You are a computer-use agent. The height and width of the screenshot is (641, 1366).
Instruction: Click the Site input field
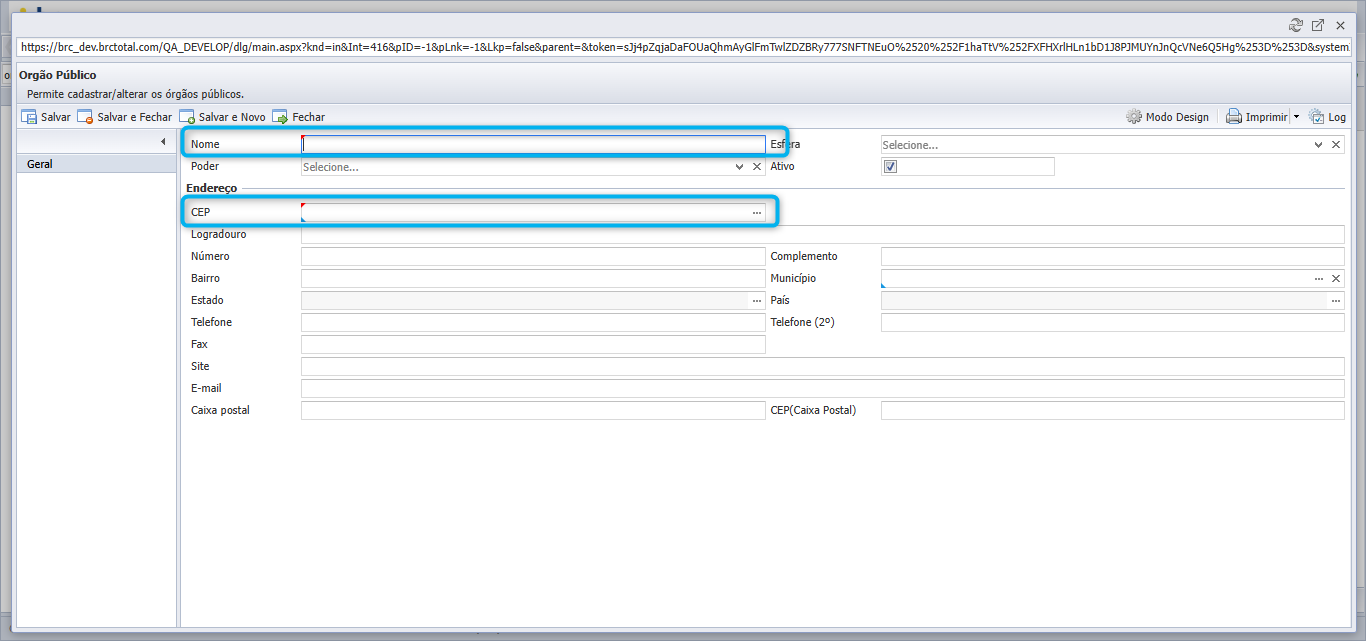pos(823,366)
